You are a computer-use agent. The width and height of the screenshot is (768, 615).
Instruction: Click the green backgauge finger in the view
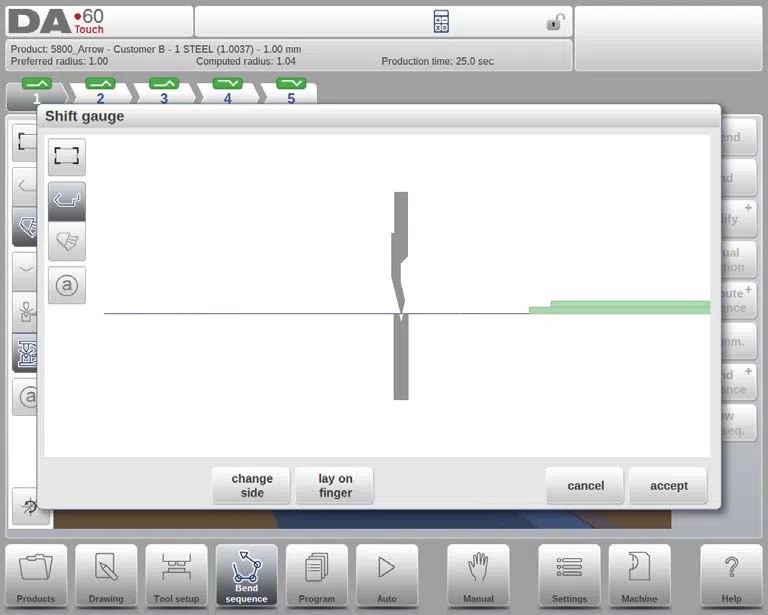click(620, 308)
